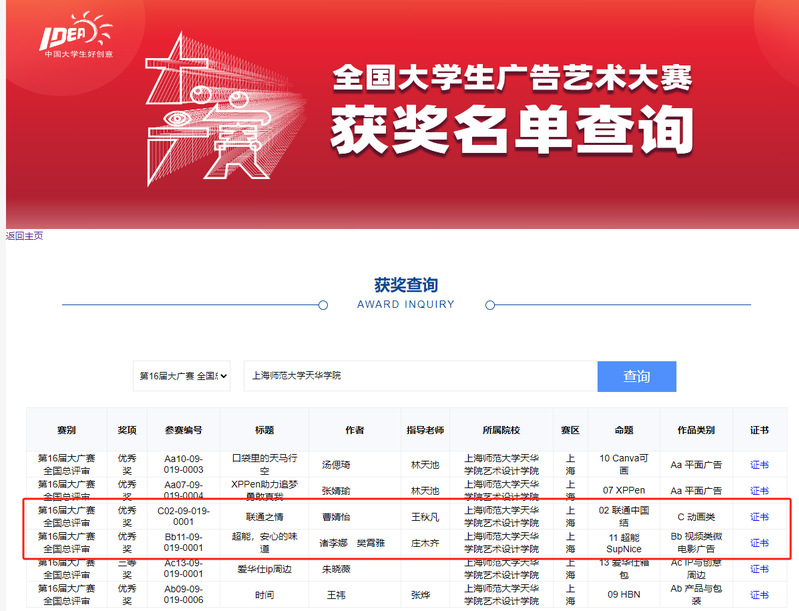Screen dimensions: 799x611
Task: Open 证书 link for 时间 entry
Action: click(759, 594)
